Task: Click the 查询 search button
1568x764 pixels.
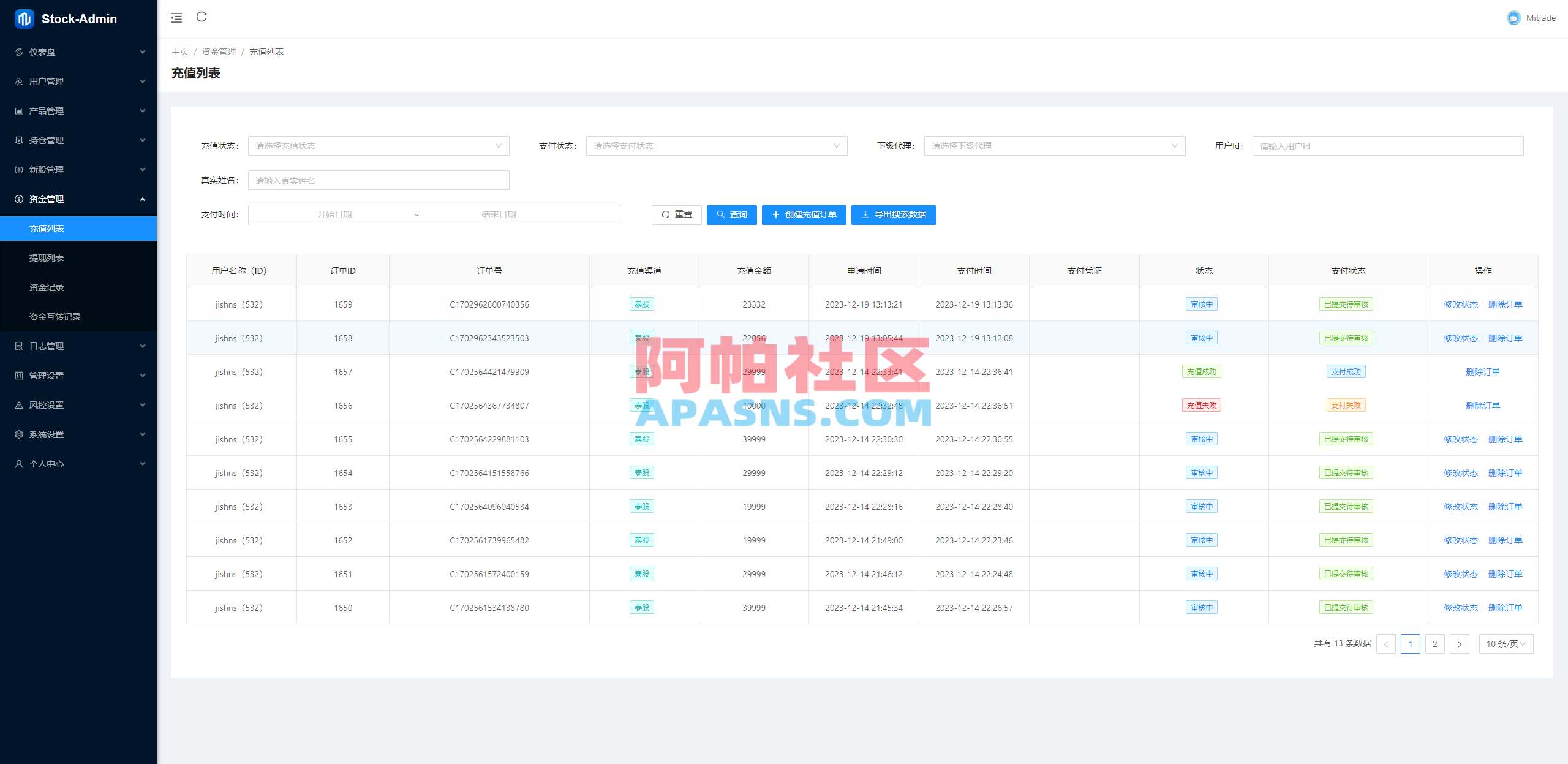Action: [x=731, y=215]
